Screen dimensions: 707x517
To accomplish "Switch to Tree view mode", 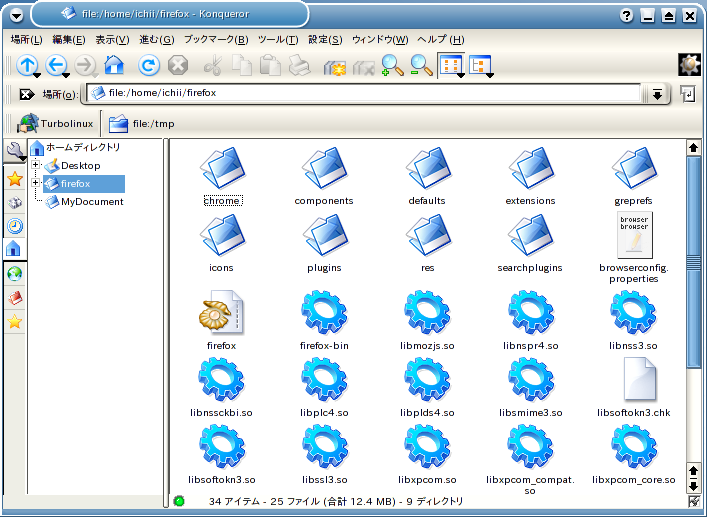I will [x=480, y=66].
